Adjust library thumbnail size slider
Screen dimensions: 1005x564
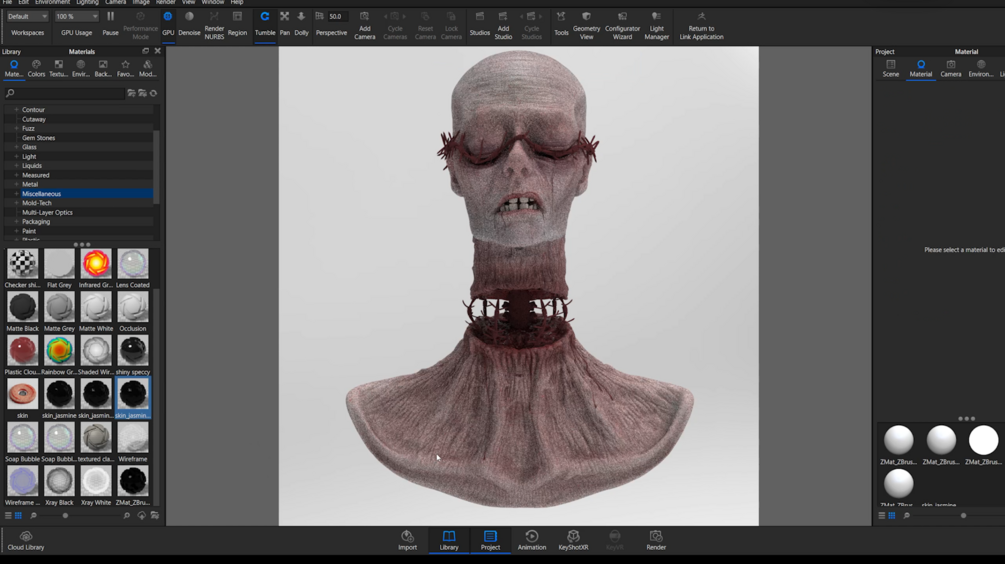65,515
